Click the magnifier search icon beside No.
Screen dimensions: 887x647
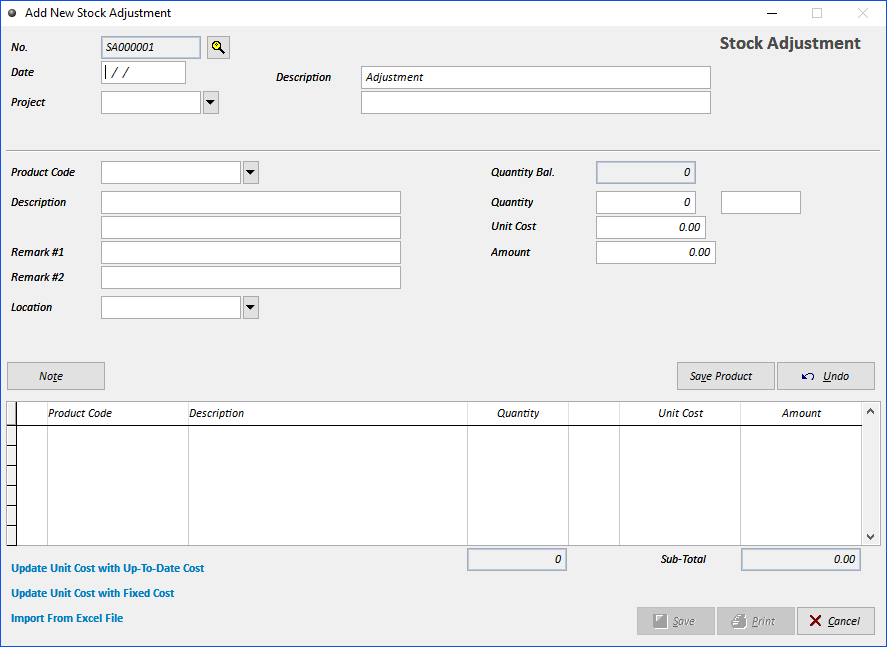[218, 48]
